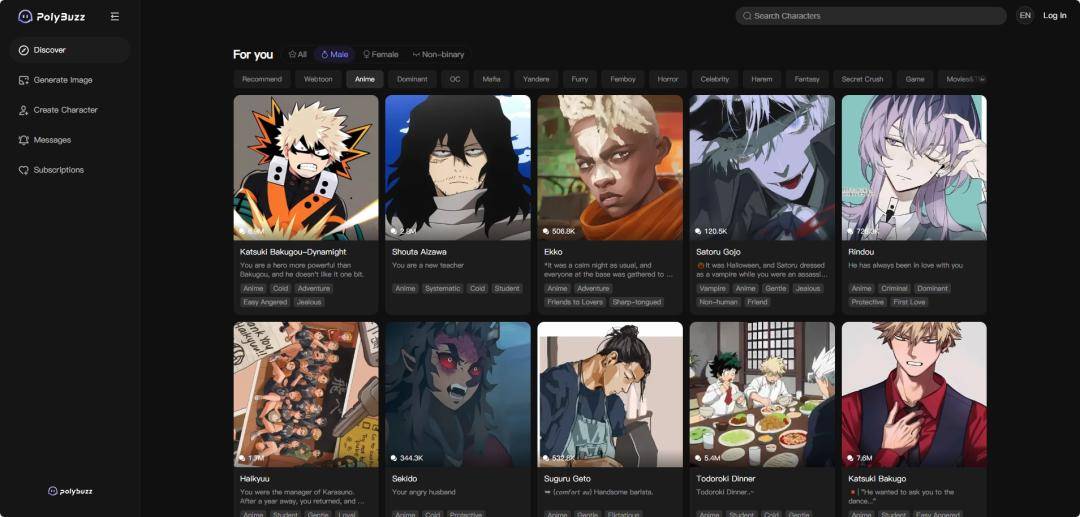
Task: Click the Easy Angered tag on Bakugou-Dynamight card
Action: (265, 302)
